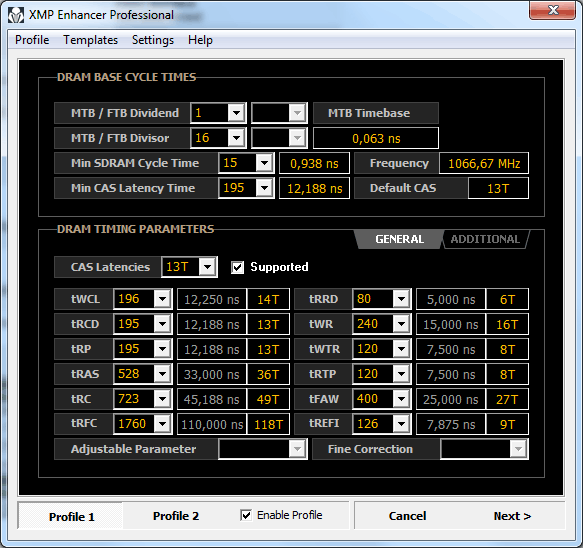Viewport: 583px width, 548px height.
Task: Expand the tRCD value dropdown
Action: click(162, 324)
